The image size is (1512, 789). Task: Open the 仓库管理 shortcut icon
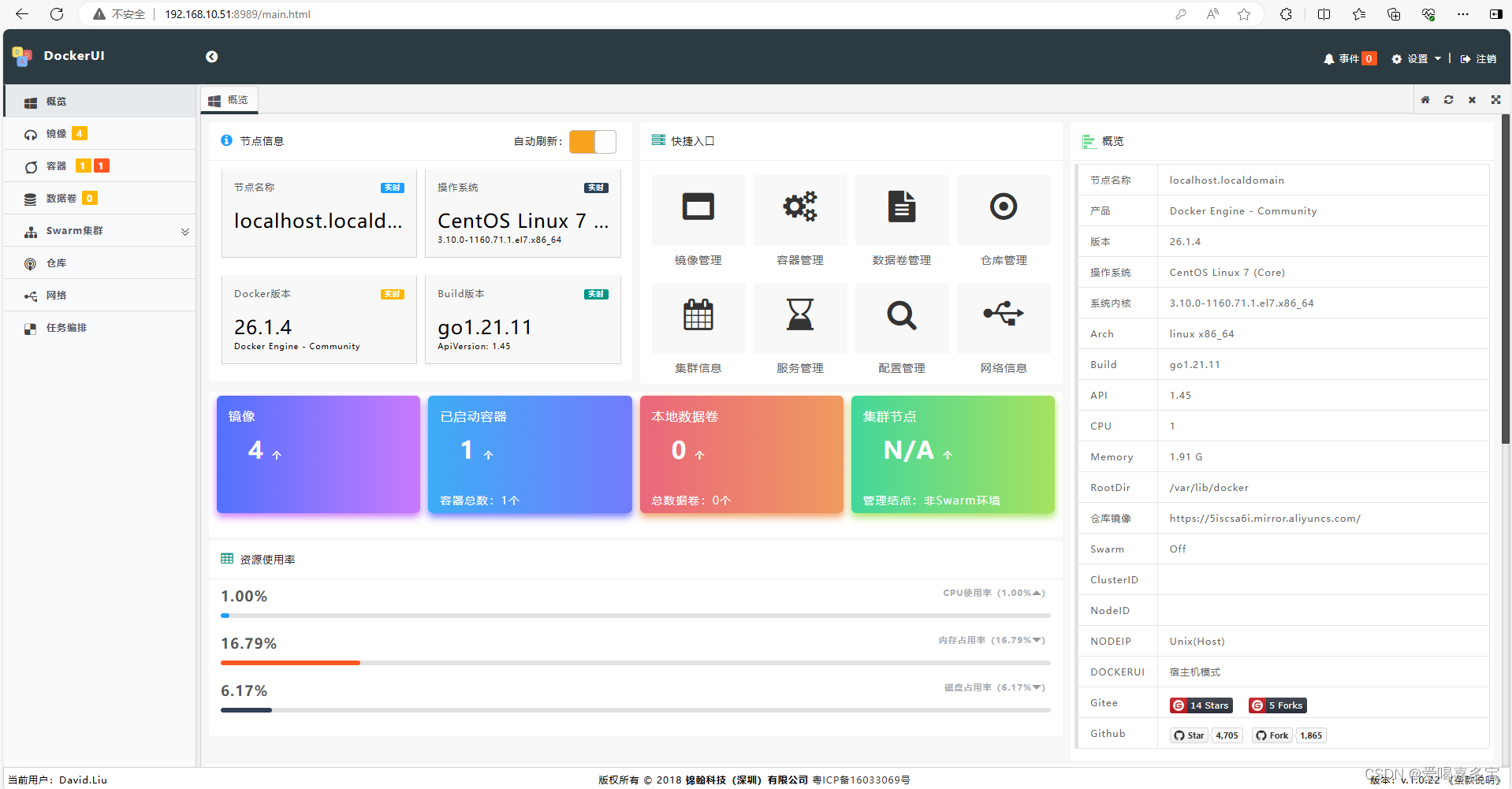[1004, 207]
